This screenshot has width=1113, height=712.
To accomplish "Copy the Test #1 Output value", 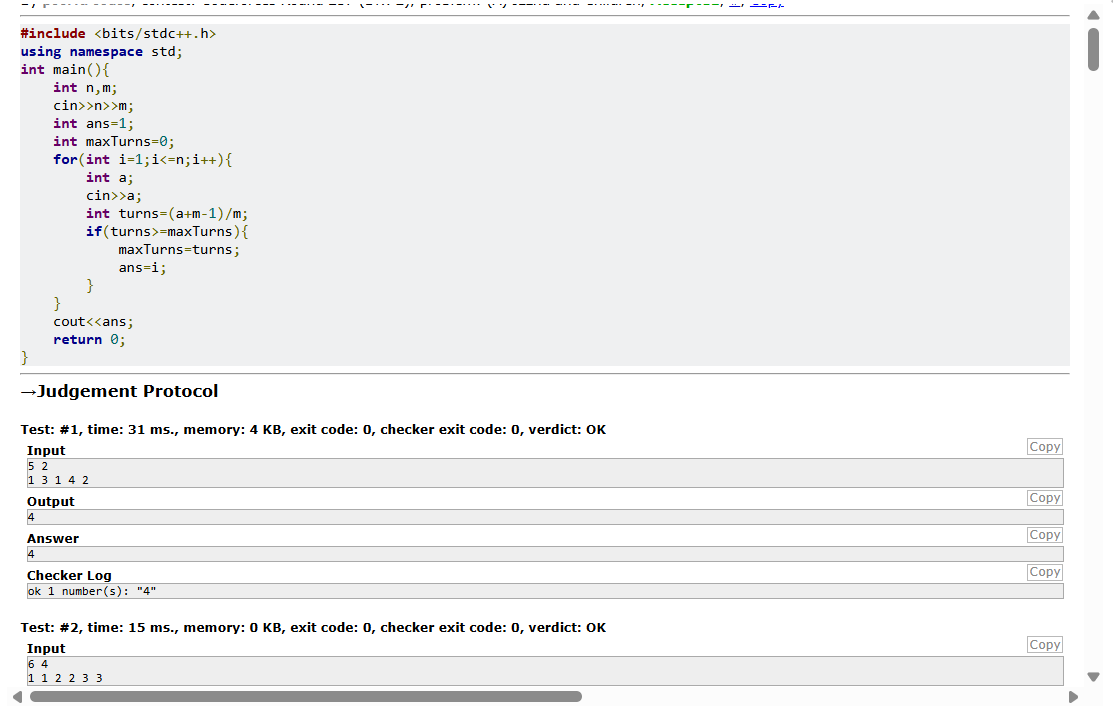I will click(1044, 498).
